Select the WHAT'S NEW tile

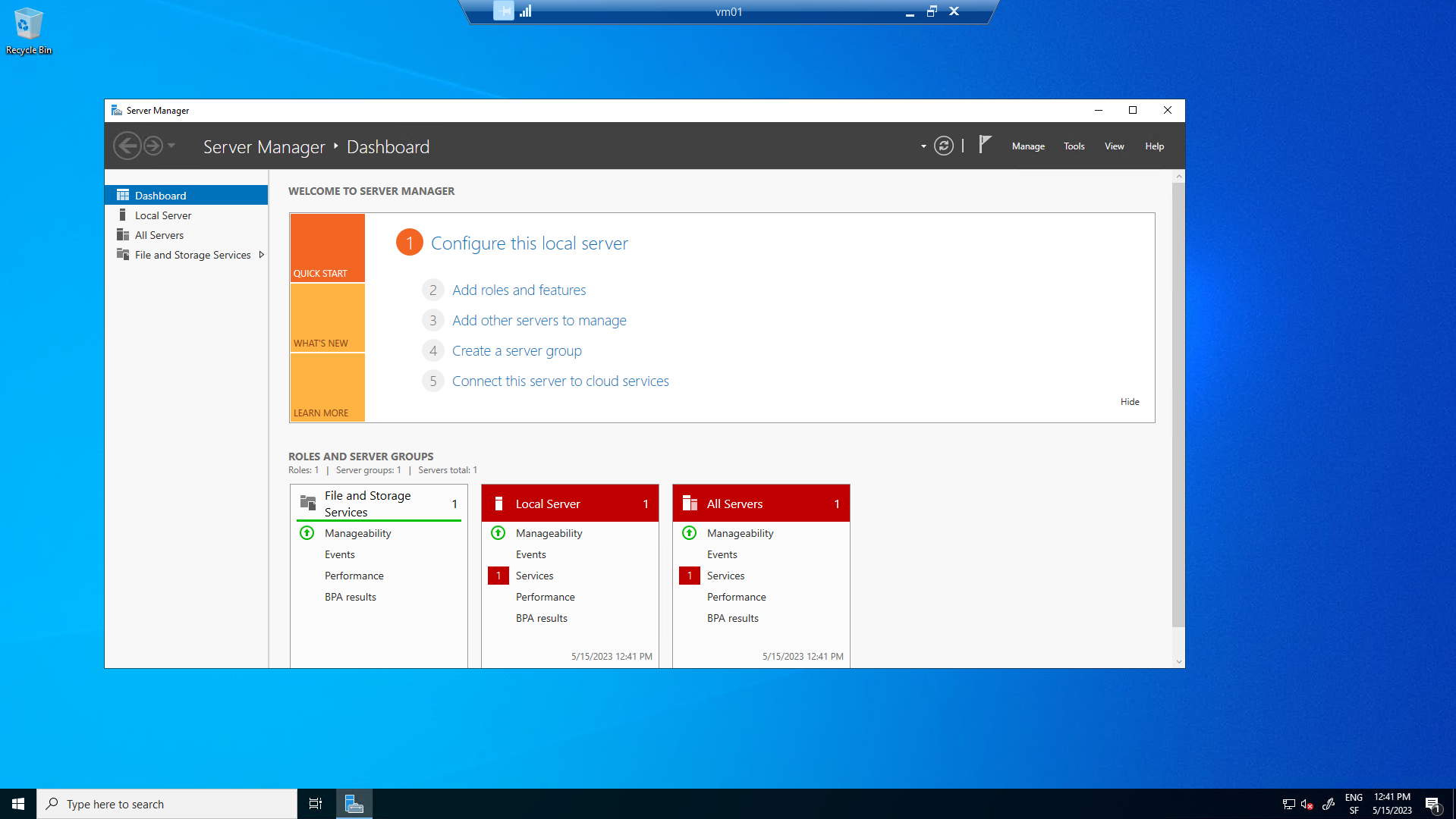click(328, 318)
